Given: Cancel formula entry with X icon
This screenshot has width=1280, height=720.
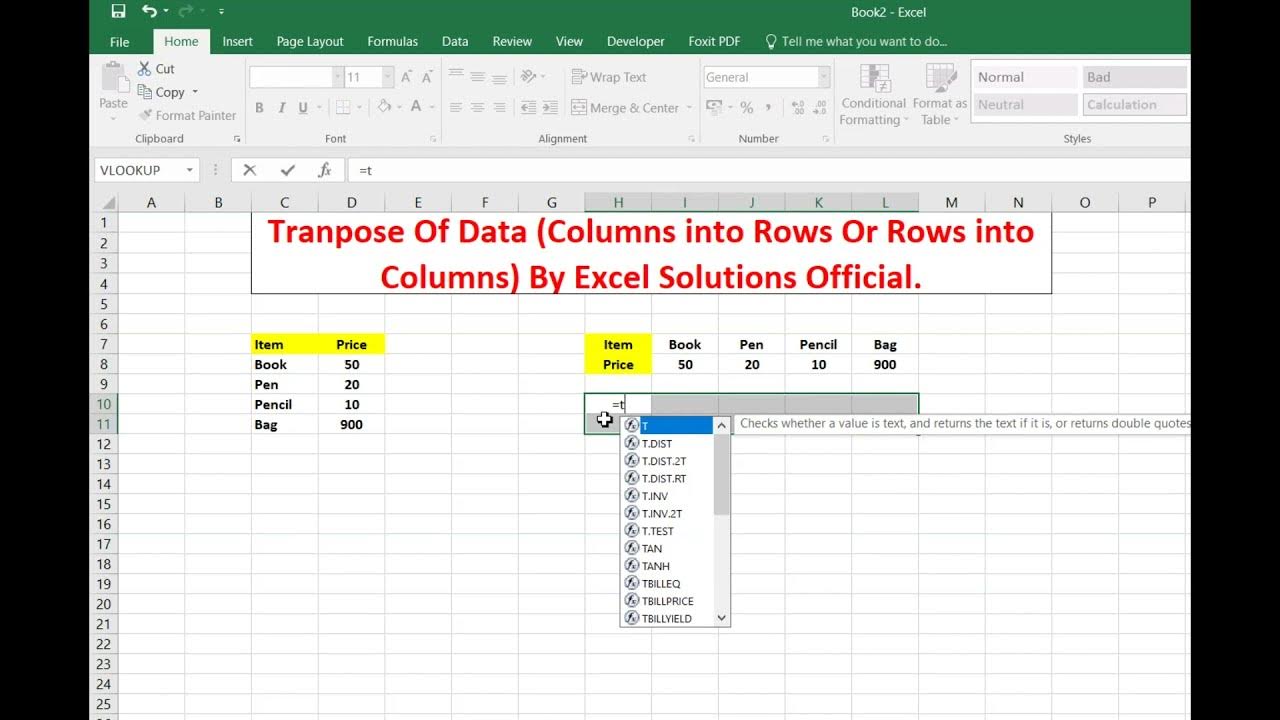Looking at the screenshot, I should (250, 170).
